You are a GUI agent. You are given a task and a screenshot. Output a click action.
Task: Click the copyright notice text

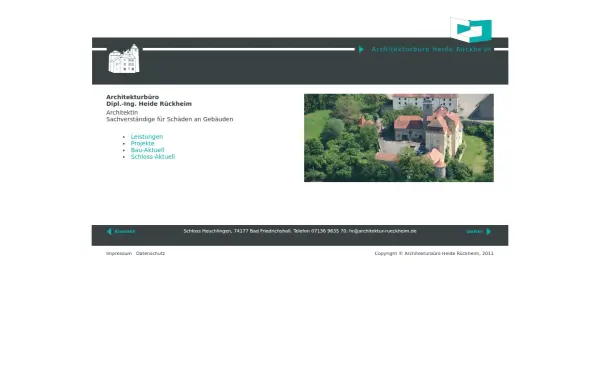click(434, 253)
